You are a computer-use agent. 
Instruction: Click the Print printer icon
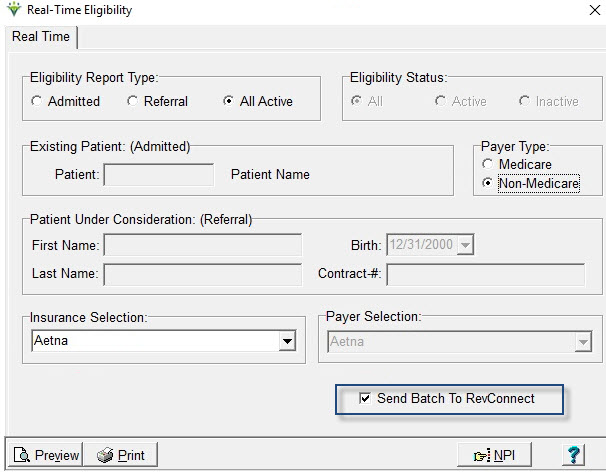tap(105, 455)
